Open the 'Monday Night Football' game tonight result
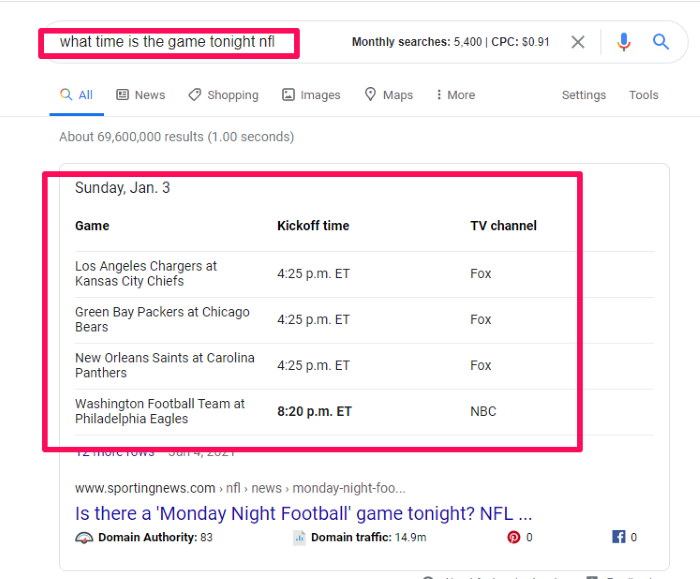This screenshot has width=700, height=579. [304, 513]
